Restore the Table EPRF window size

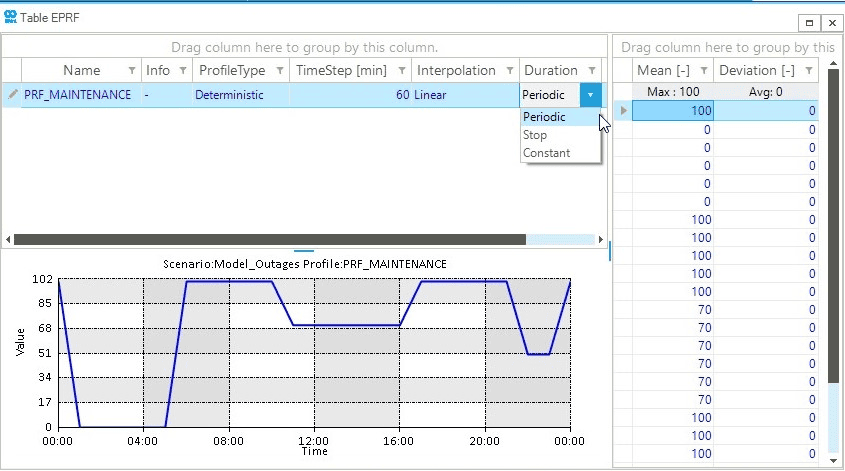pyautogui.click(x=811, y=22)
